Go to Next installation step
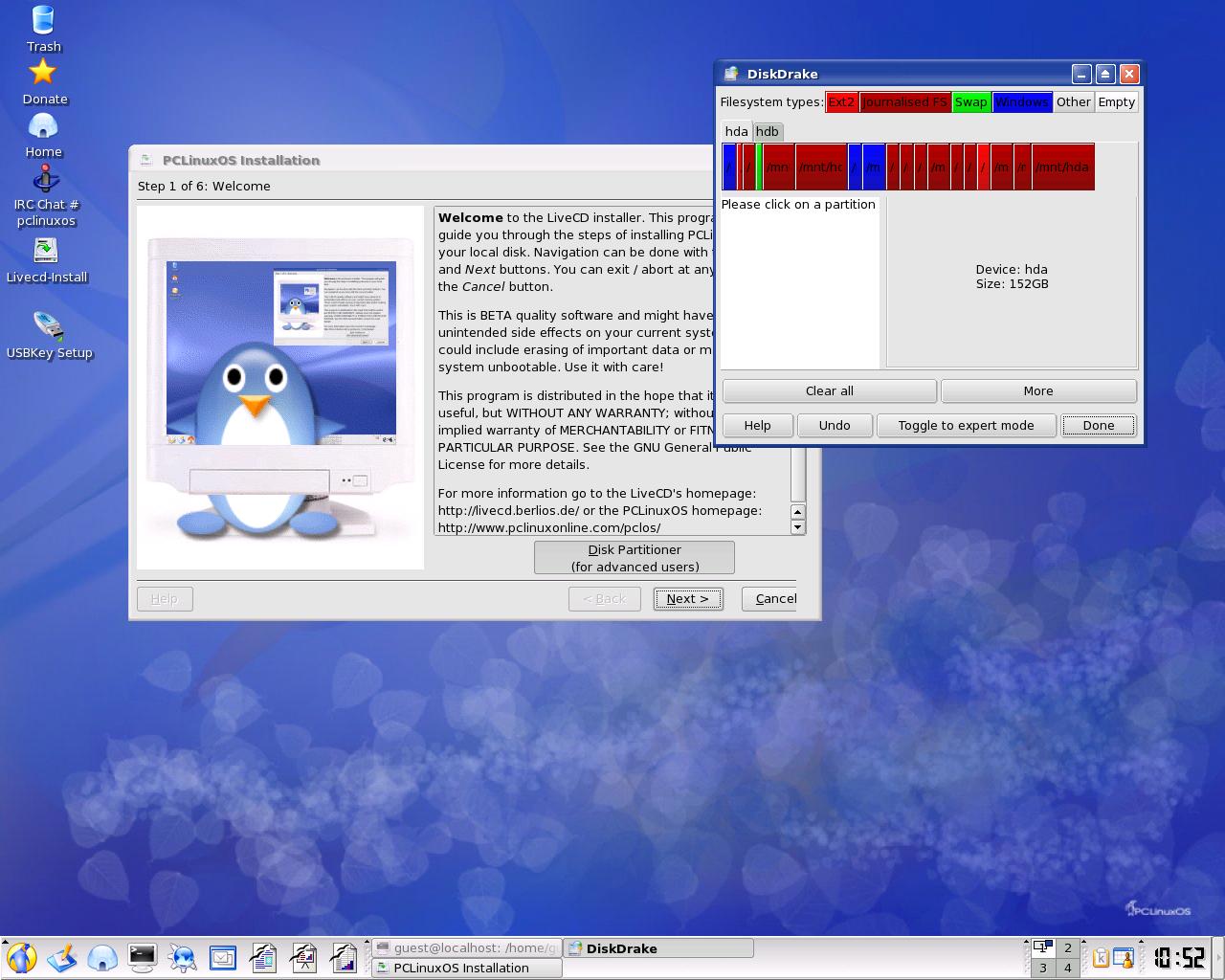This screenshot has width=1225, height=980. point(688,599)
